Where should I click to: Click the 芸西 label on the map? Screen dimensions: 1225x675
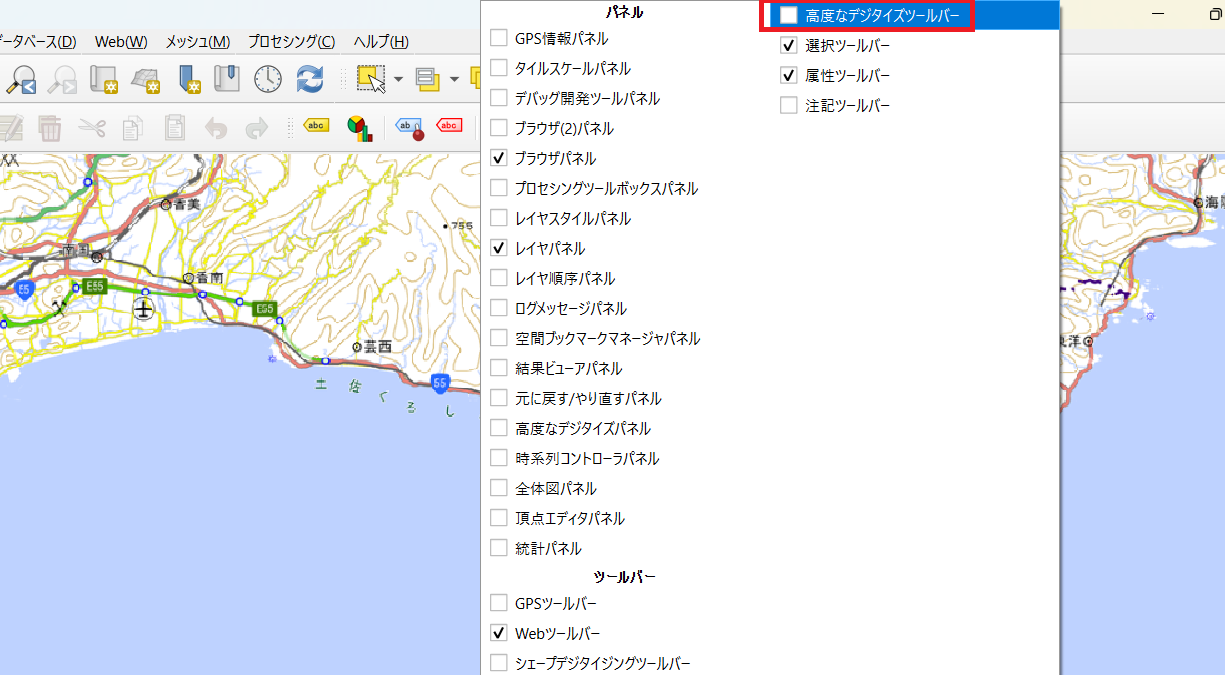(378, 346)
